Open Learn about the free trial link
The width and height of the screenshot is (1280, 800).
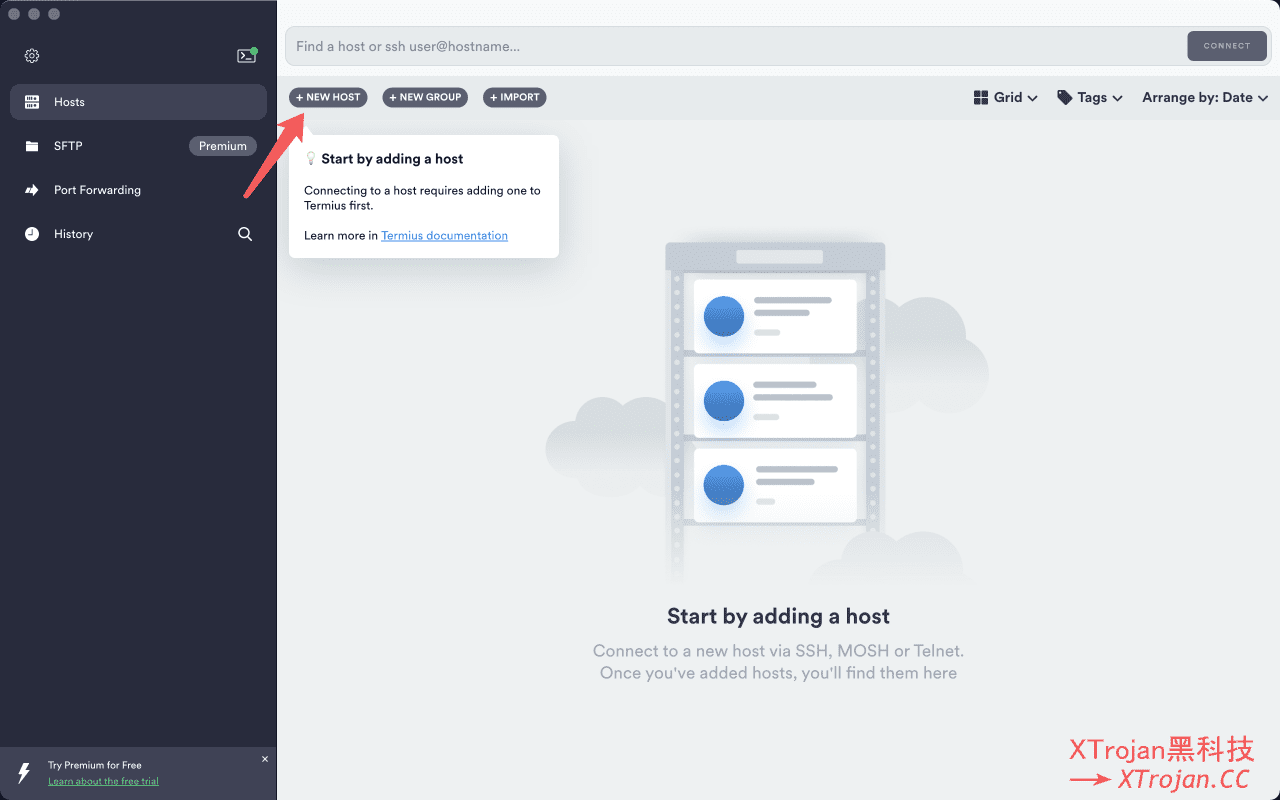point(103,781)
